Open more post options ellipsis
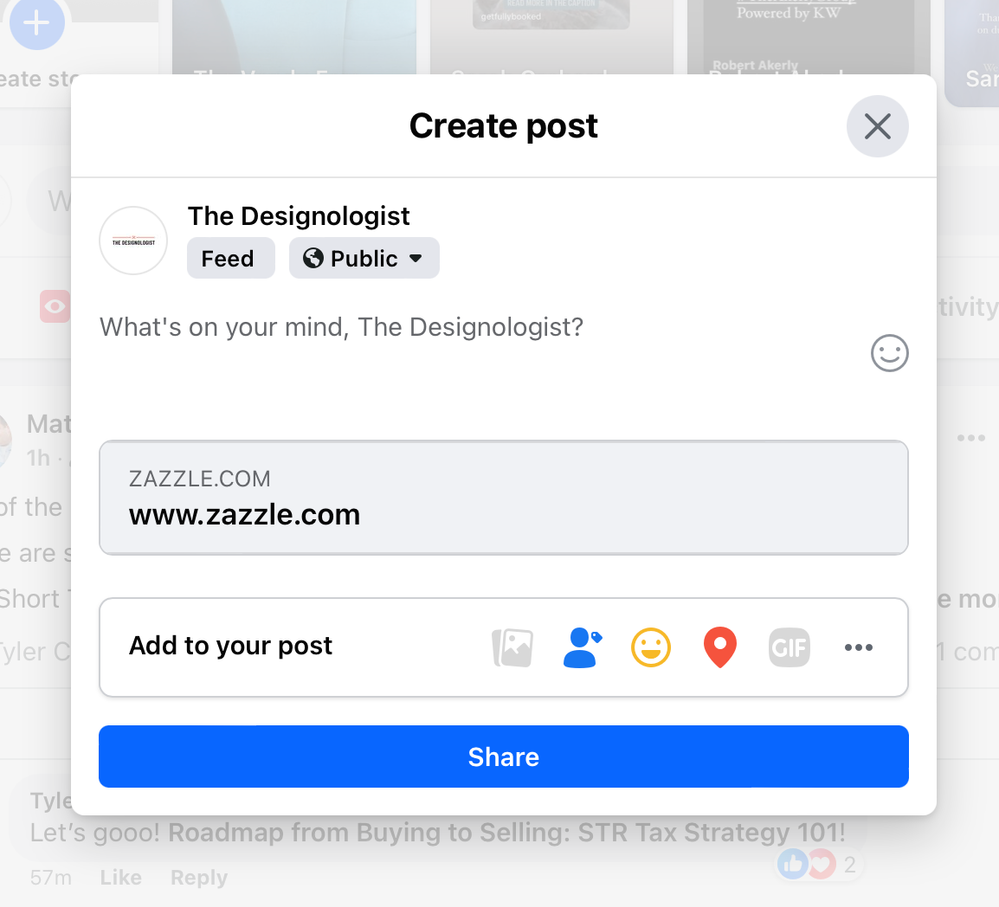999x907 pixels. coord(858,647)
